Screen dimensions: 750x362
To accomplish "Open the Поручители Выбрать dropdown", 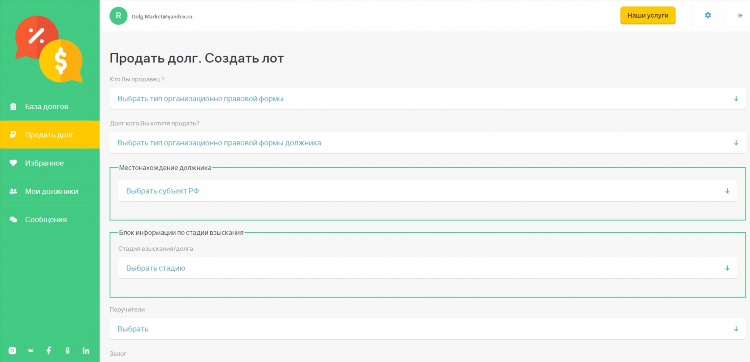I will [428, 329].
